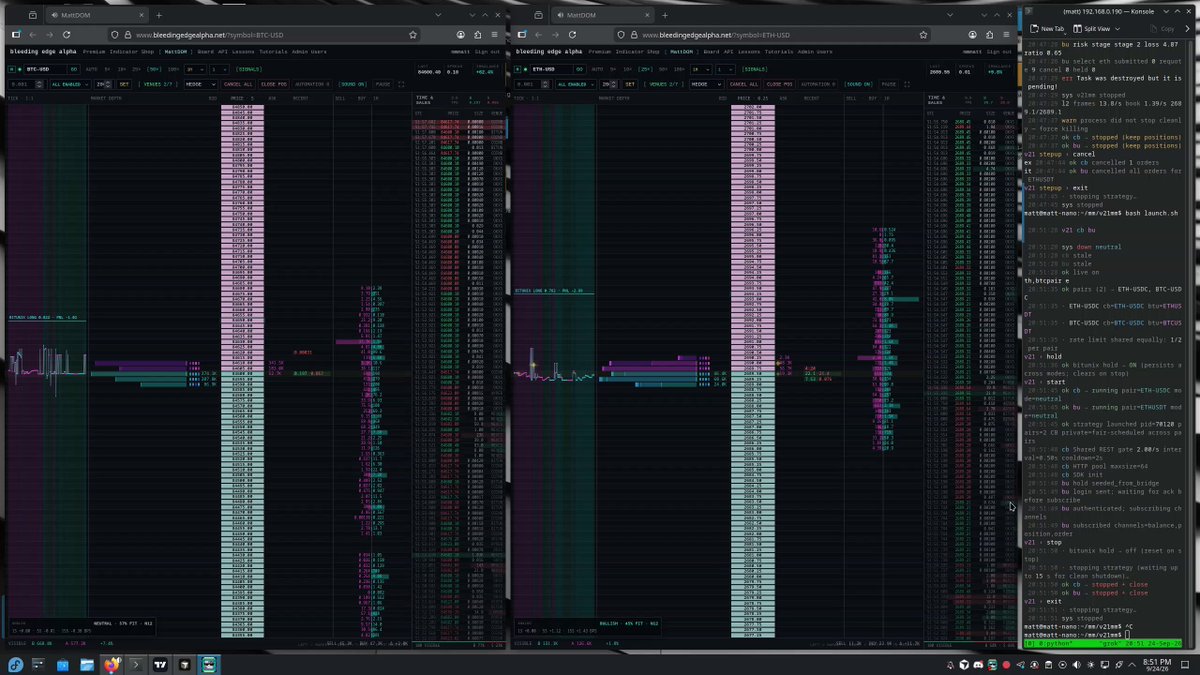Bookmark the BTC-USD page with the star
Viewport: 1200px width, 675px height.
coord(413,34)
